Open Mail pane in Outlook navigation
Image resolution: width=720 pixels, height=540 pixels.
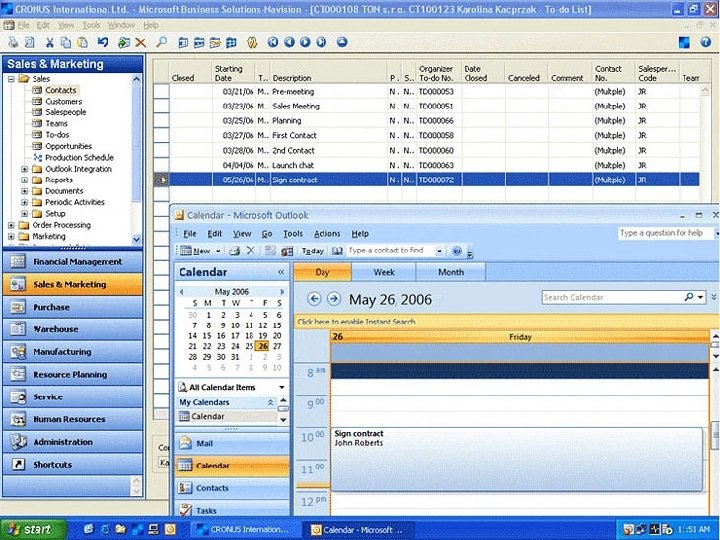pos(232,444)
